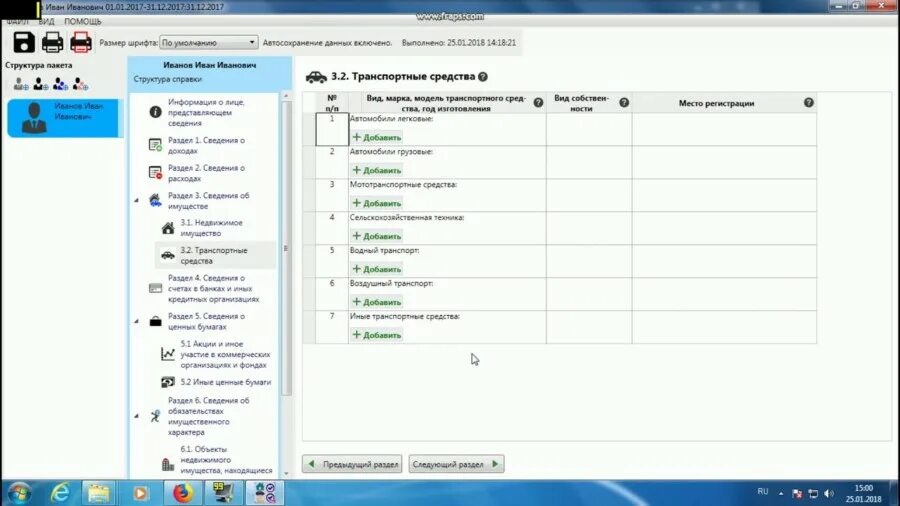Image resolution: width=900 pixels, height=506 pixels.
Task: Open 6.1. Объекты недвижимого имущества
Action: click(x=226, y=460)
